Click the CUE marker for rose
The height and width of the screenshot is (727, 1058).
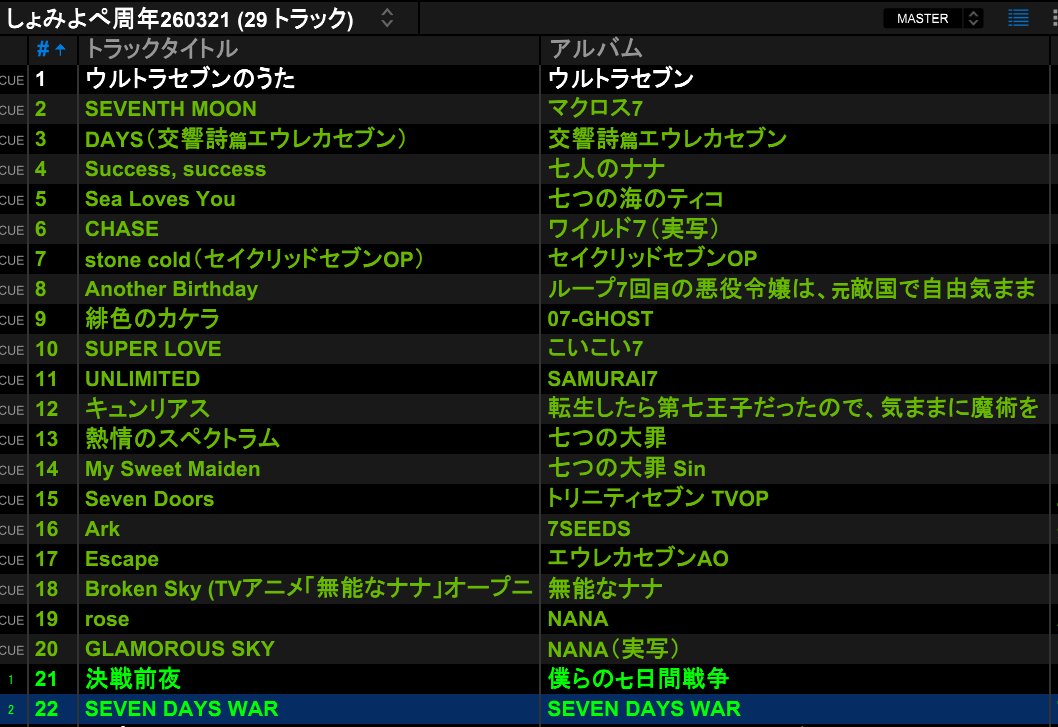pyautogui.click(x=12, y=620)
